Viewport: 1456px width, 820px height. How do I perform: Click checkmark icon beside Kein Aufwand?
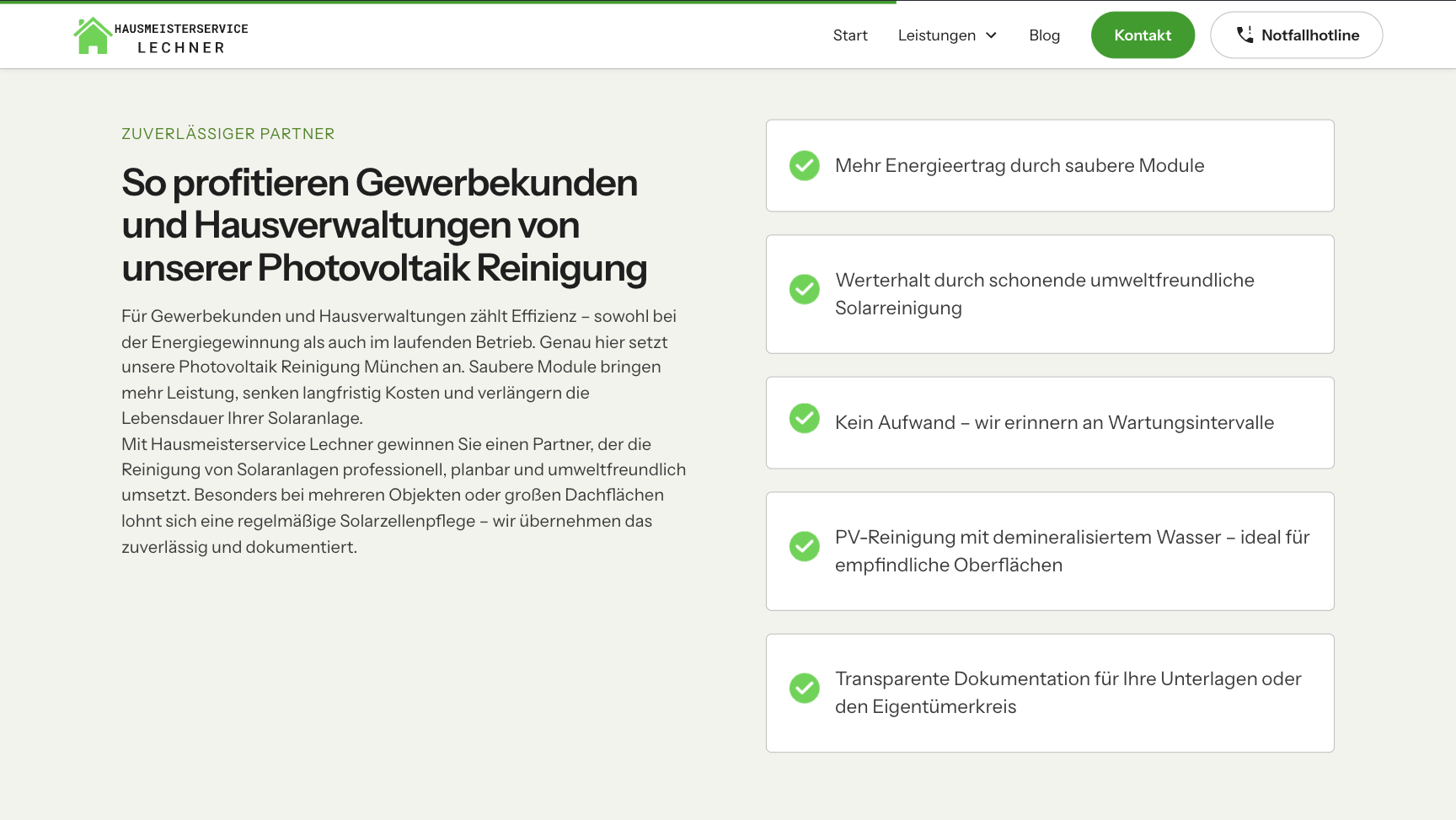pyautogui.click(x=805, y=418)
